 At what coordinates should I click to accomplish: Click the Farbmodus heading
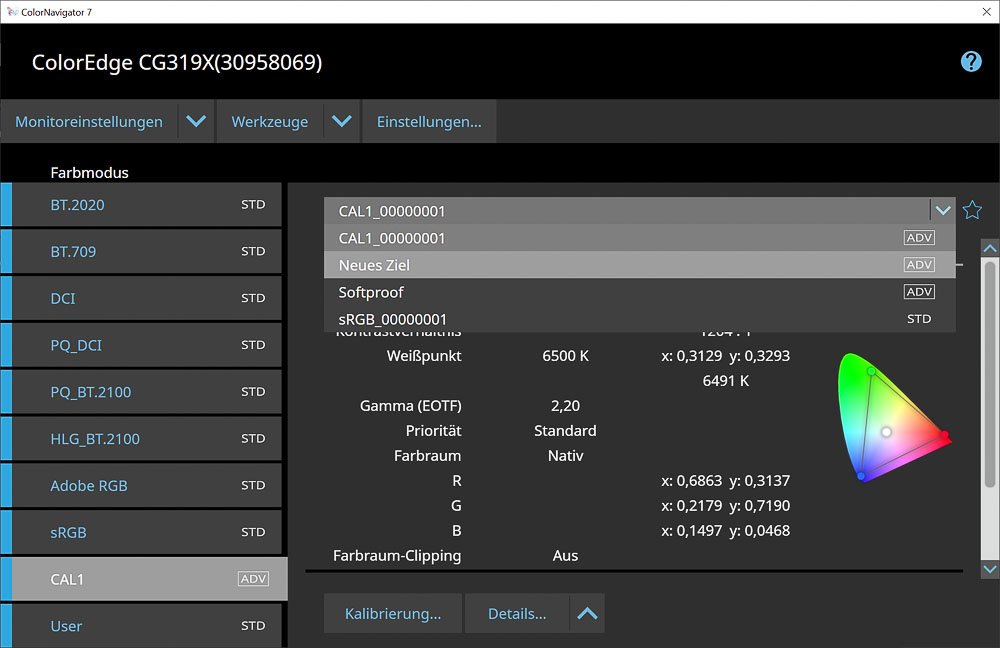pyautogui.click(x=89, y=172)
